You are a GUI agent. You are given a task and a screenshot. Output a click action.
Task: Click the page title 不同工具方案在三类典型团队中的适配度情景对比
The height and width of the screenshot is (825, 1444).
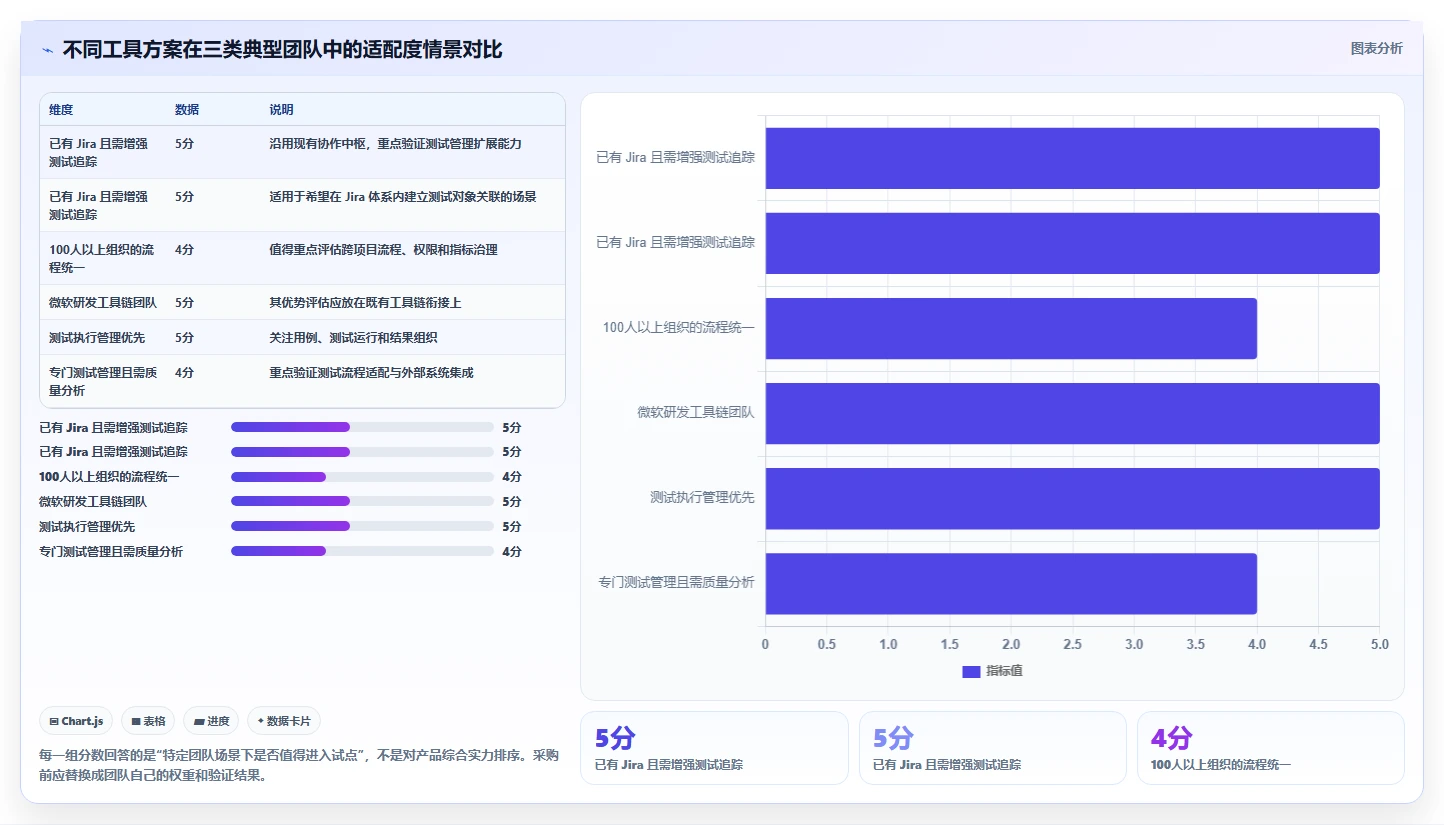click(282, 49)
